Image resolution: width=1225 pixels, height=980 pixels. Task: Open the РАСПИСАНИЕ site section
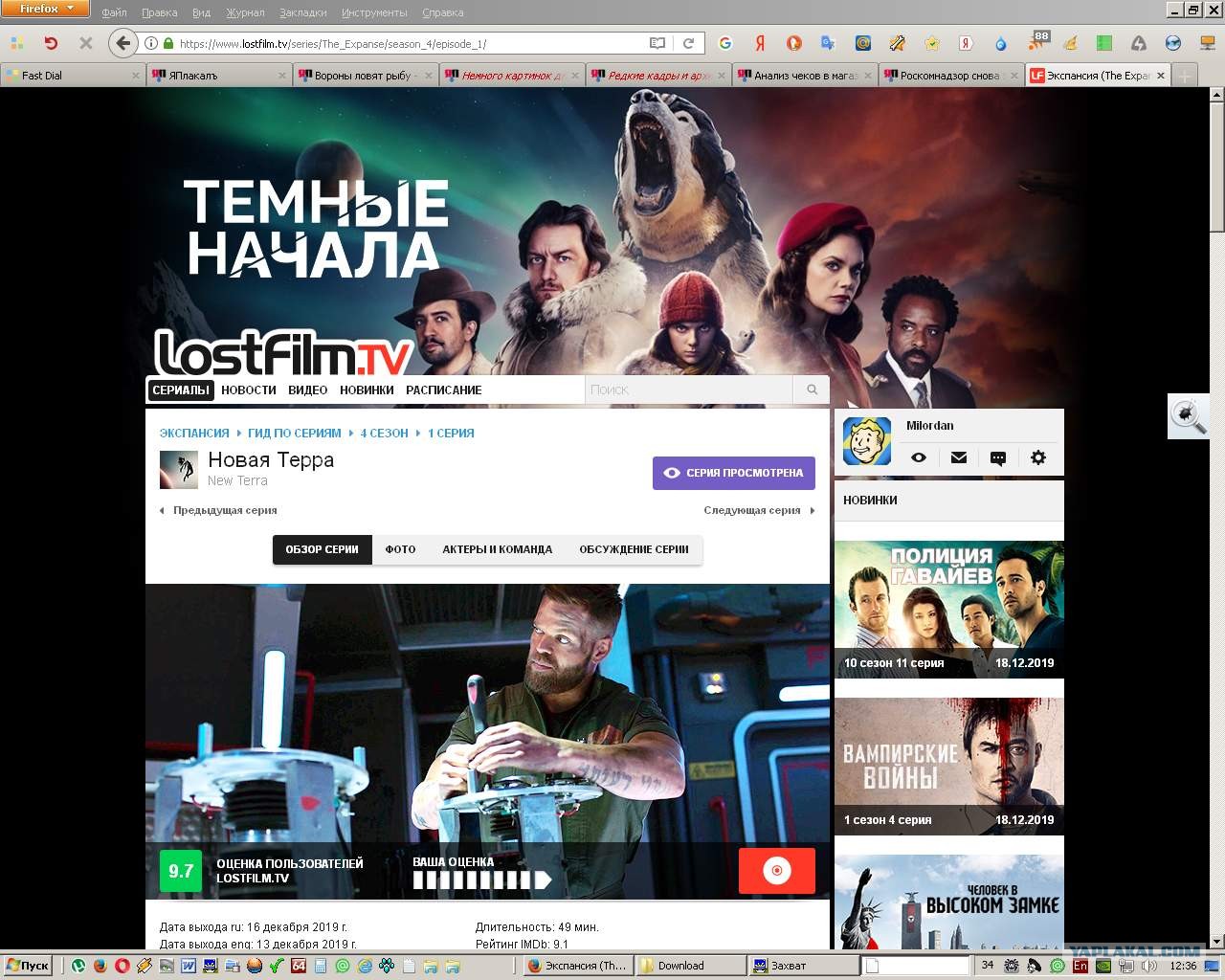point(444,390)
